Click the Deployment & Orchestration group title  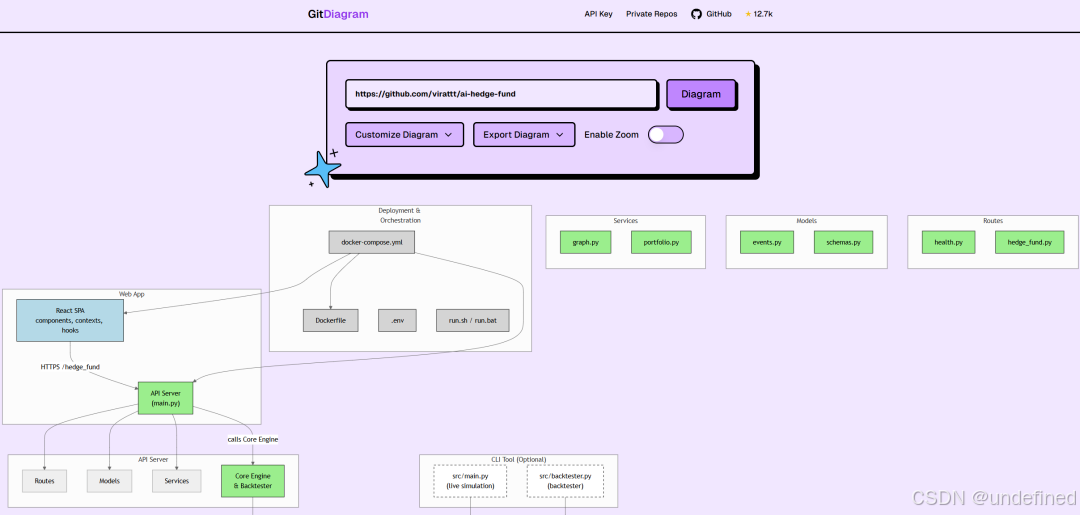pyautogui.click(x=400, y=216)
